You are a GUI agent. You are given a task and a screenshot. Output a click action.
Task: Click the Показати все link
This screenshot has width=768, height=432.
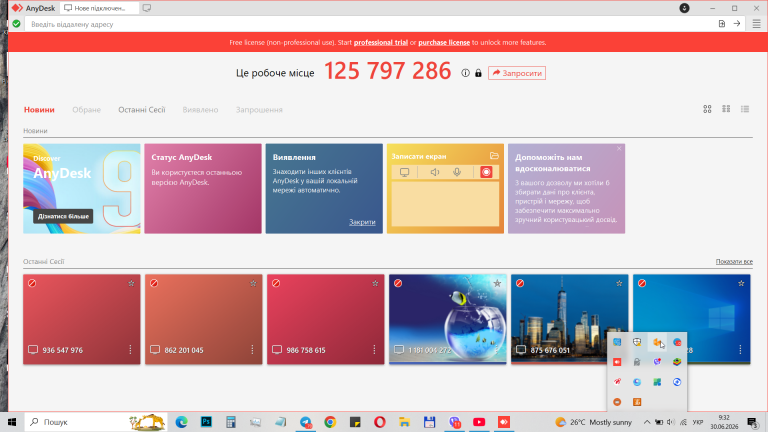pos(734,262)
